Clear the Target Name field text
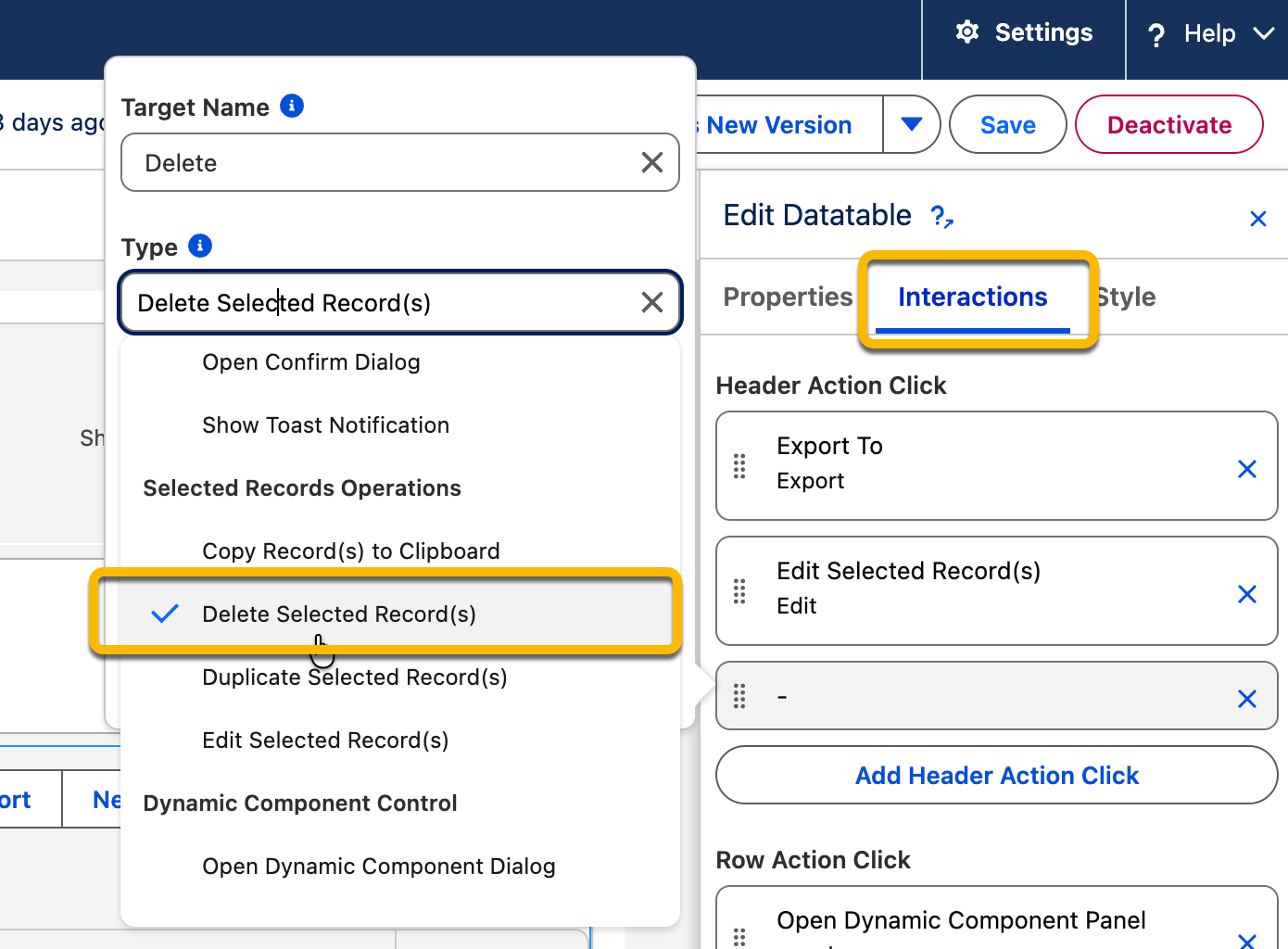Viewport: 1288px width, 949px height. tap(652, 163)
